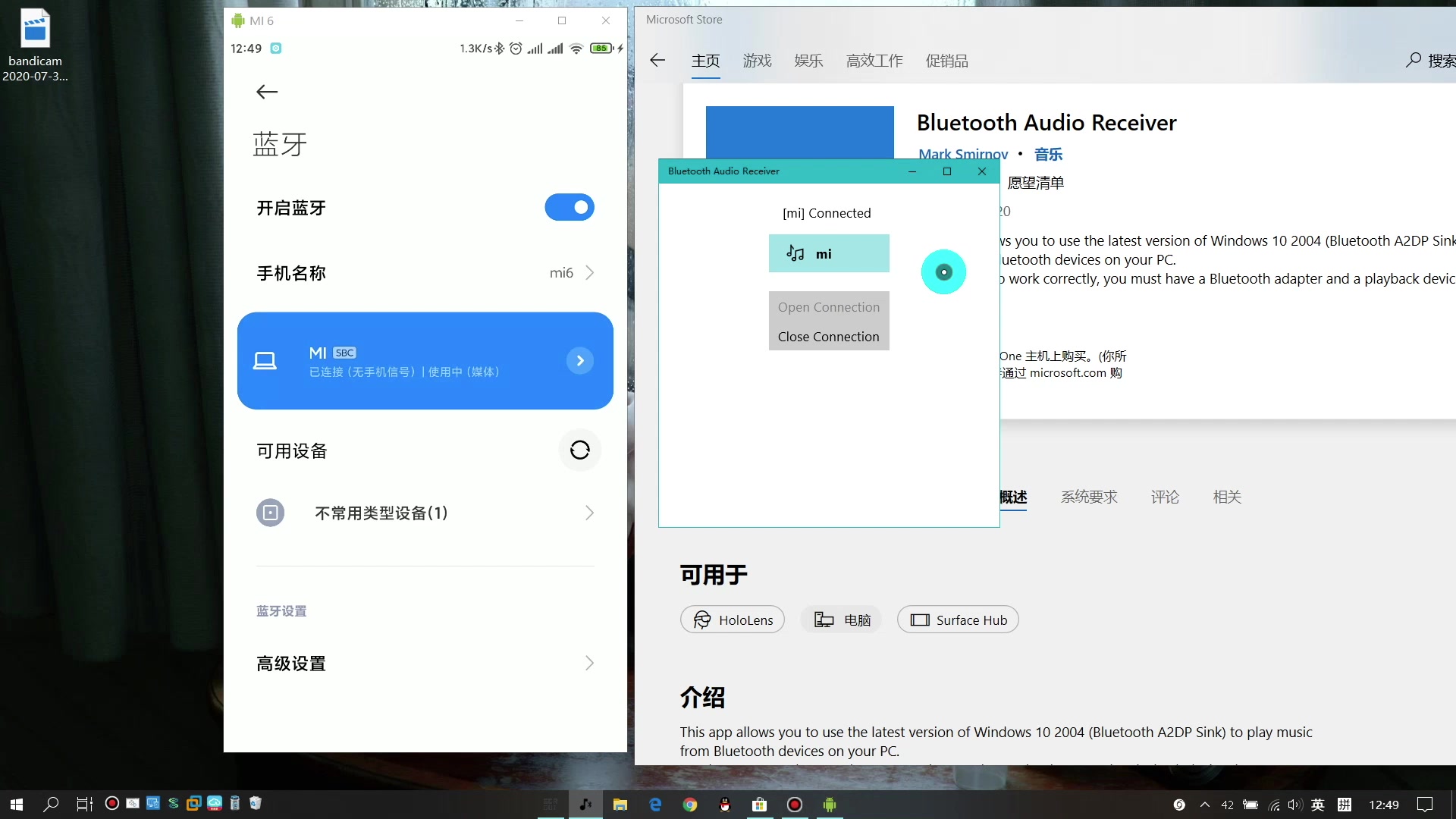Click Close Connection button
Viewport: 1456px width, 819px height.
tap(828, 337)
